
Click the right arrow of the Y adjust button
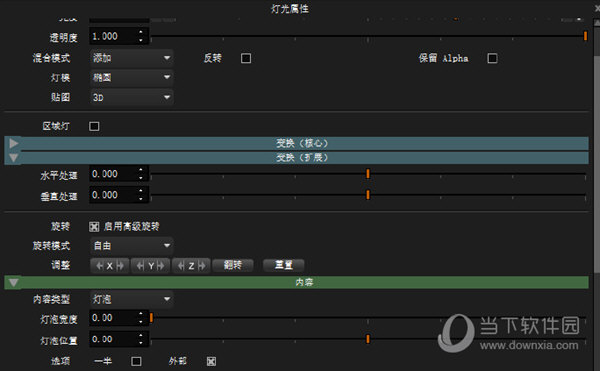coord(160,265)
